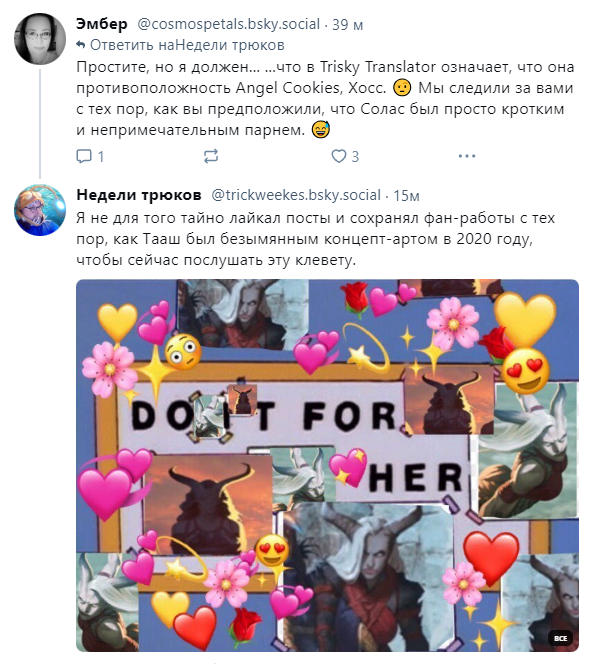Open Недели трюков avatar picture
The width and height of the screenshot is (589, 664).
[40, 210]
